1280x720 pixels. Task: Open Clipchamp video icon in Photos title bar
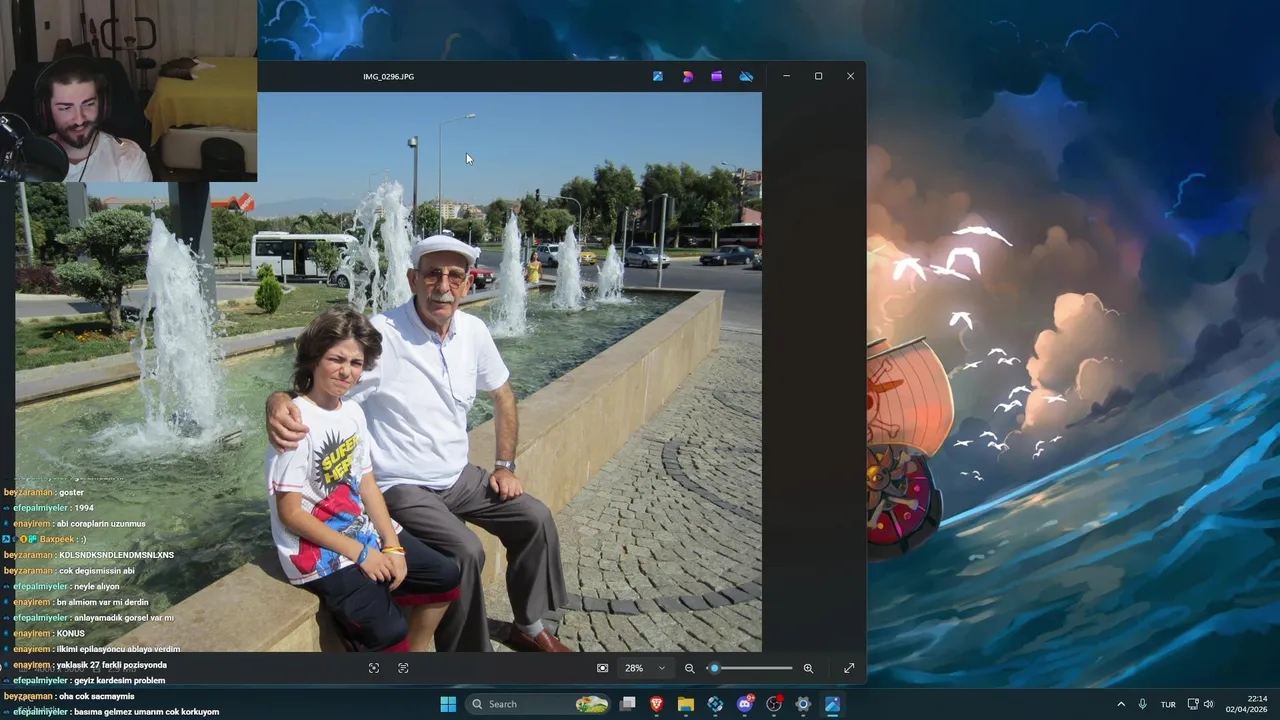(x=717, y=76)
